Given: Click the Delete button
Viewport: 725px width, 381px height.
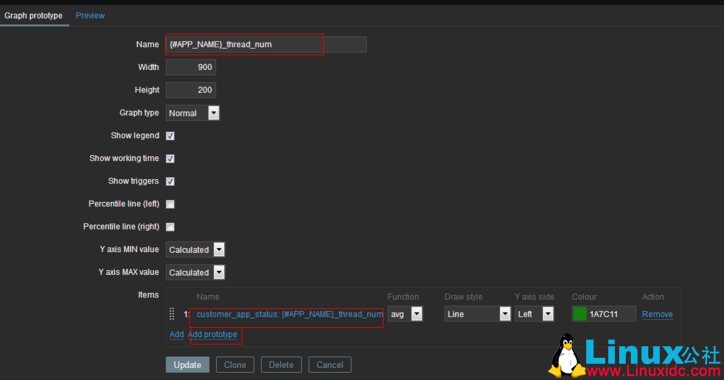Looking at the screenshot, I should coord(281,364).
